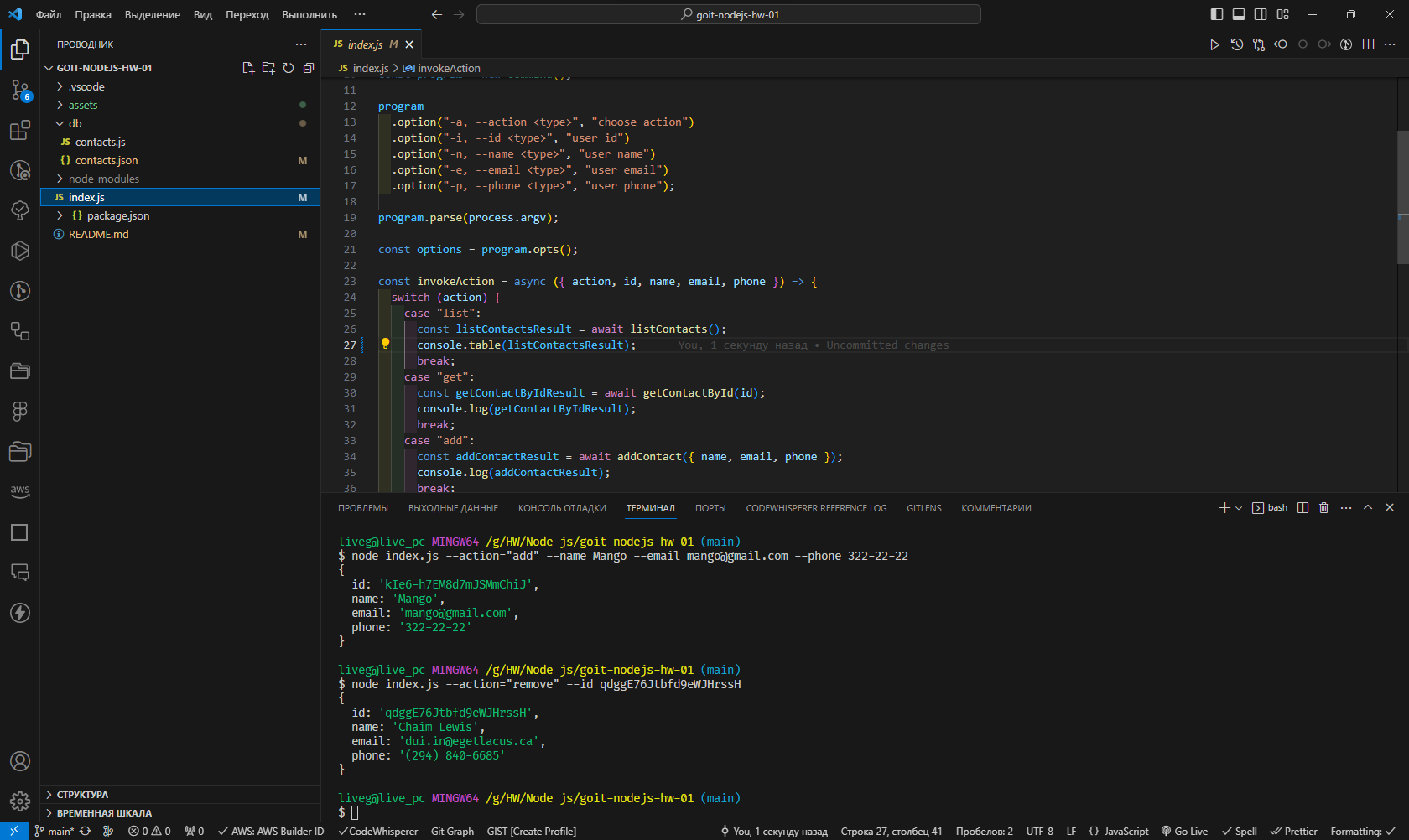The height and width of the screenshot is (840, 1409).
Task: Click the goit-nodejs-hw-01 command center search
Action: (728, 14)
